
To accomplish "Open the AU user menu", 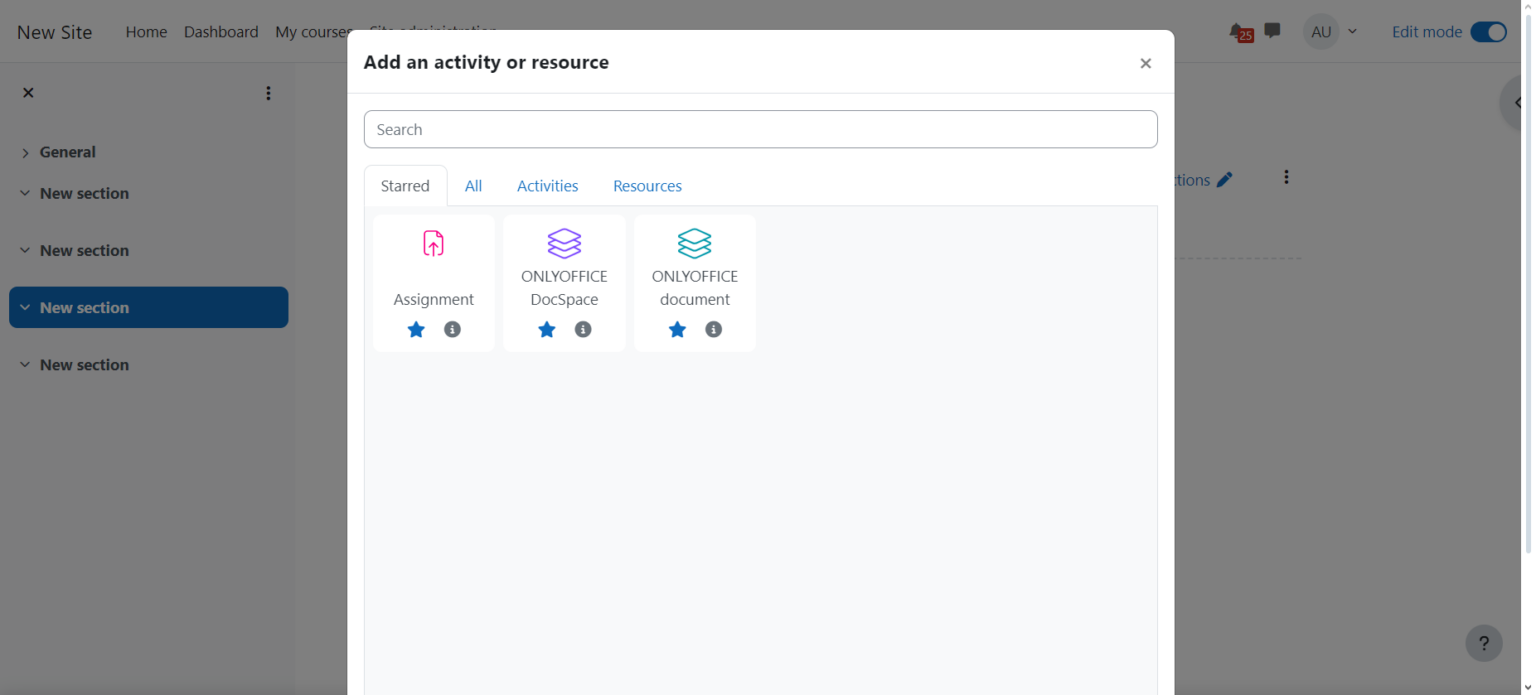I will click(1331, 32).
